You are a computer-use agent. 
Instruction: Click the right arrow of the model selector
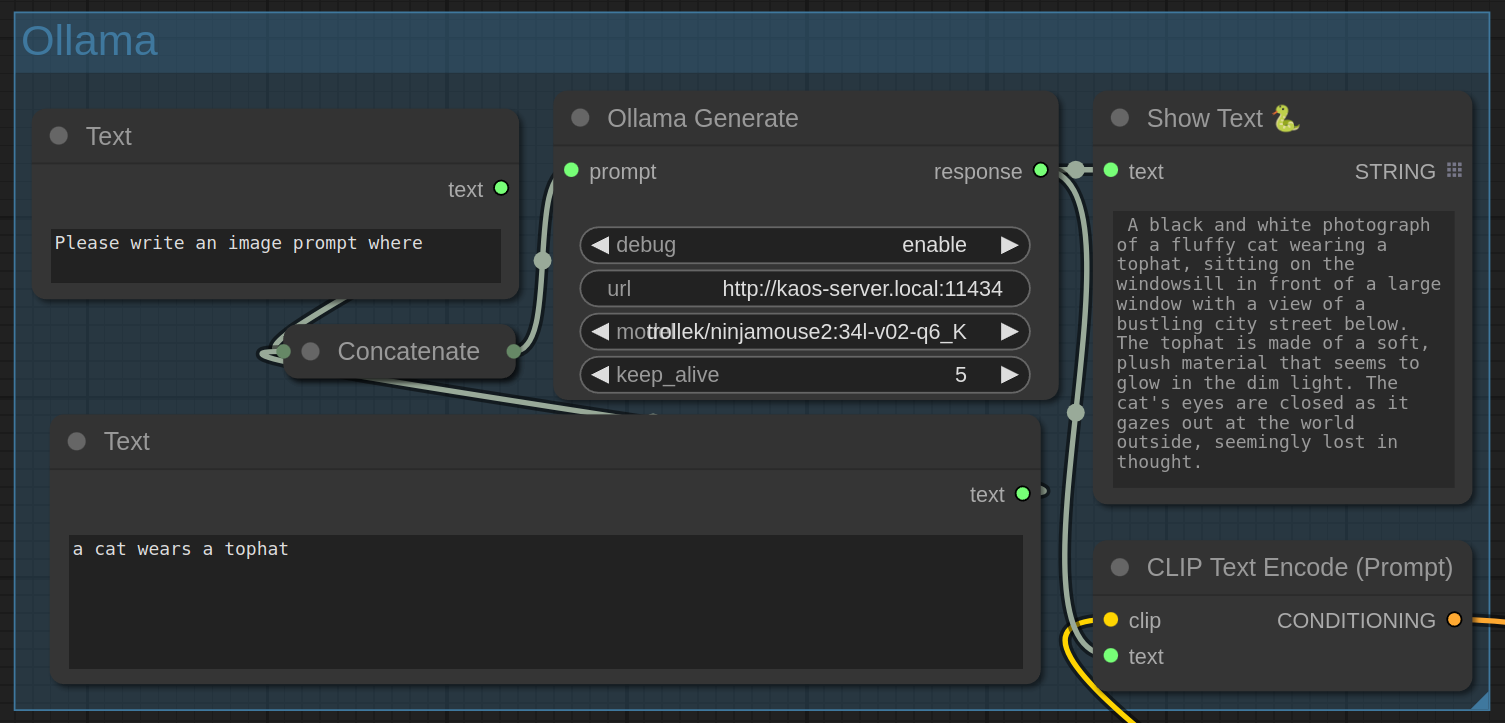click(1009, 331)
